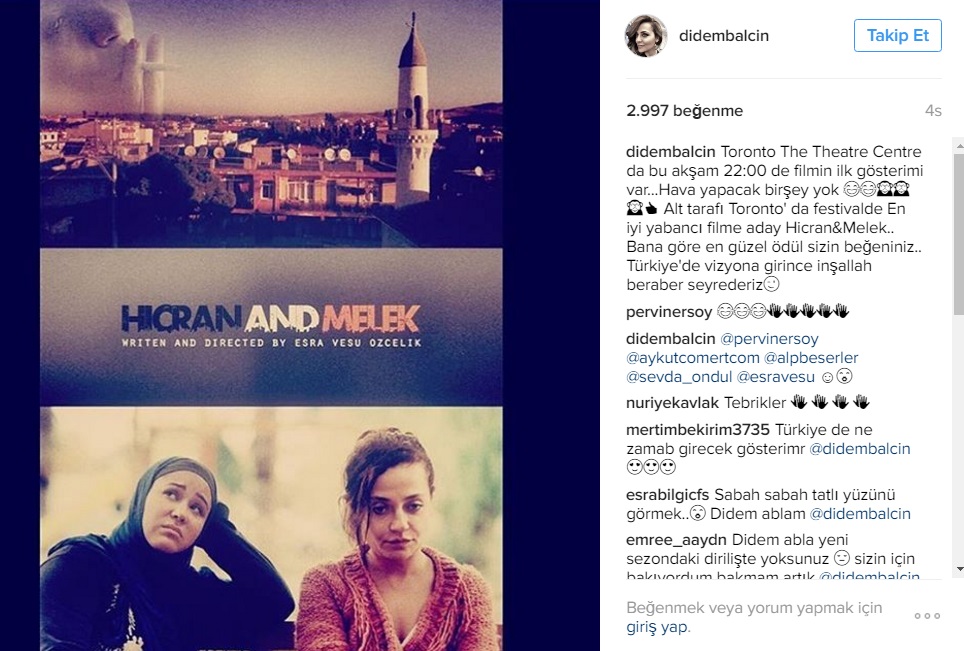The image size is (964, 651).
Task: Open didembalcin username in the header
Action: pyautogui.click(x=724, y=36)
